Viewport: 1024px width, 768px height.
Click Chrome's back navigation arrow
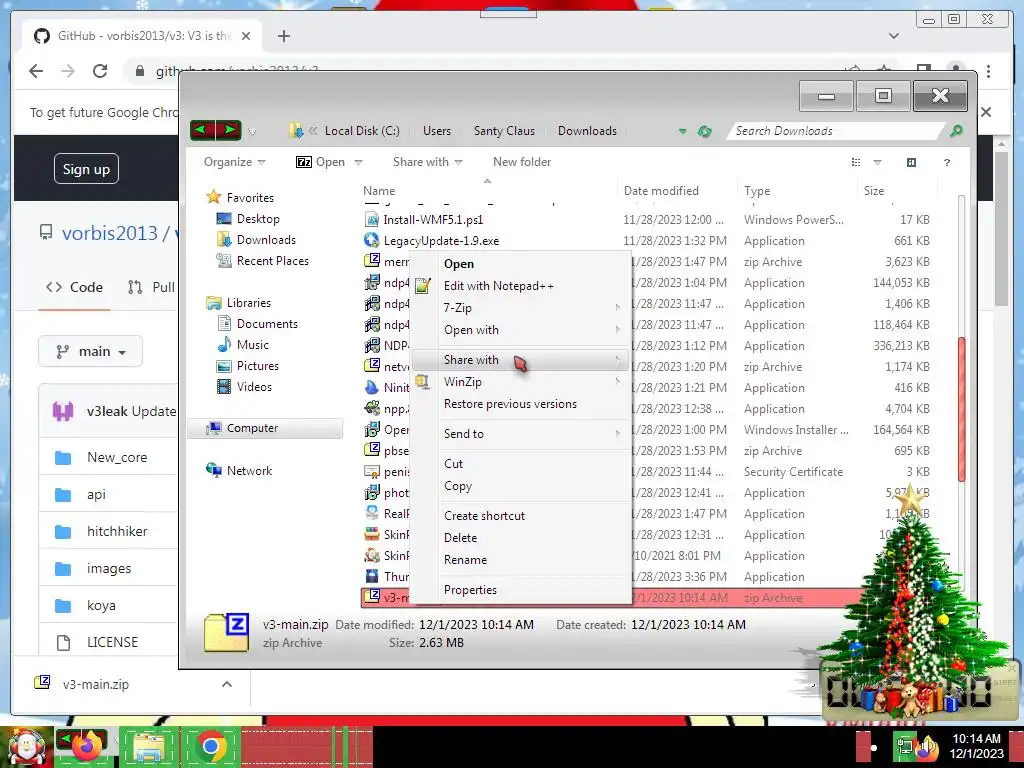pos(36,71)
